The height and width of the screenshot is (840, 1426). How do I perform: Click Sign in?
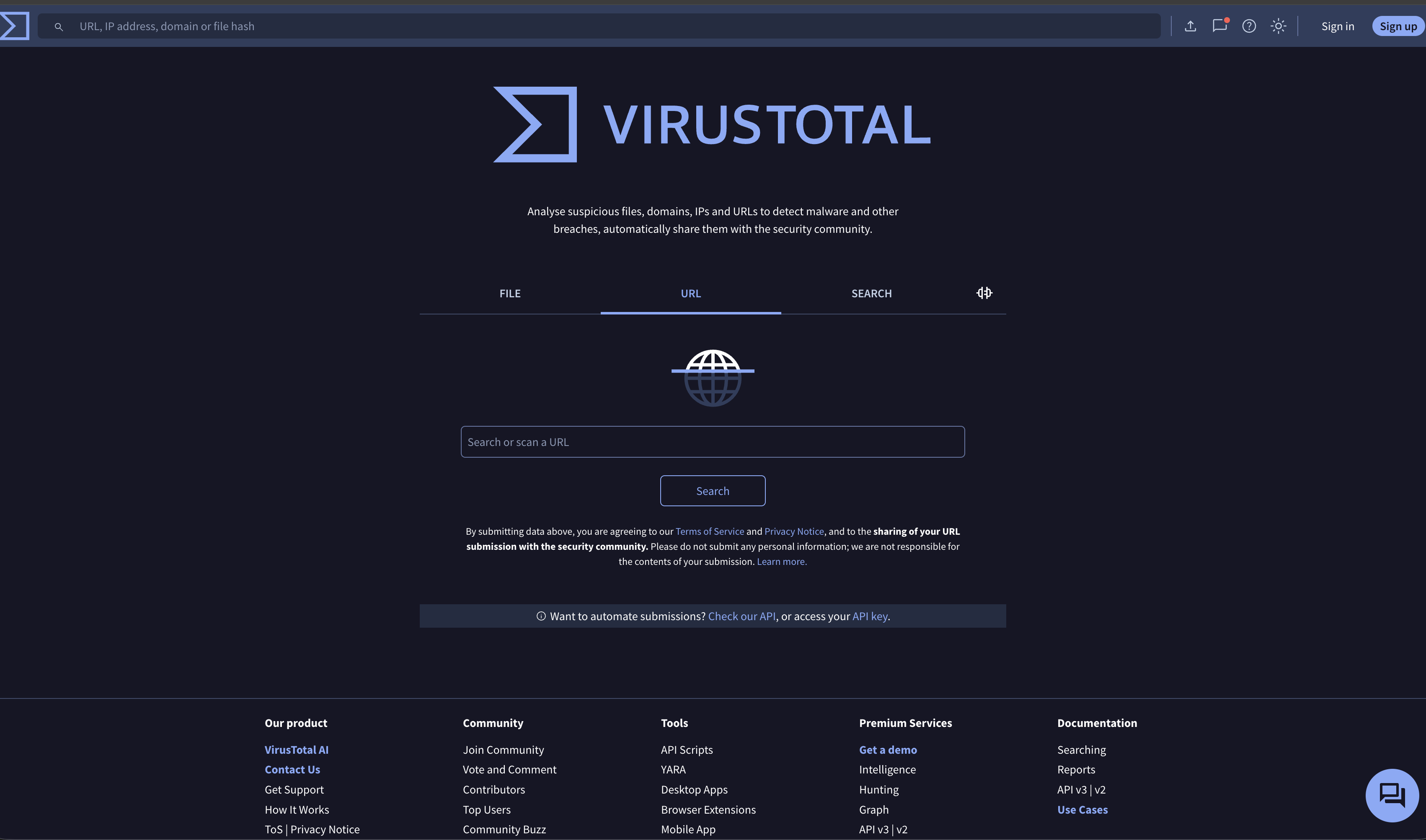(1338, 26)
